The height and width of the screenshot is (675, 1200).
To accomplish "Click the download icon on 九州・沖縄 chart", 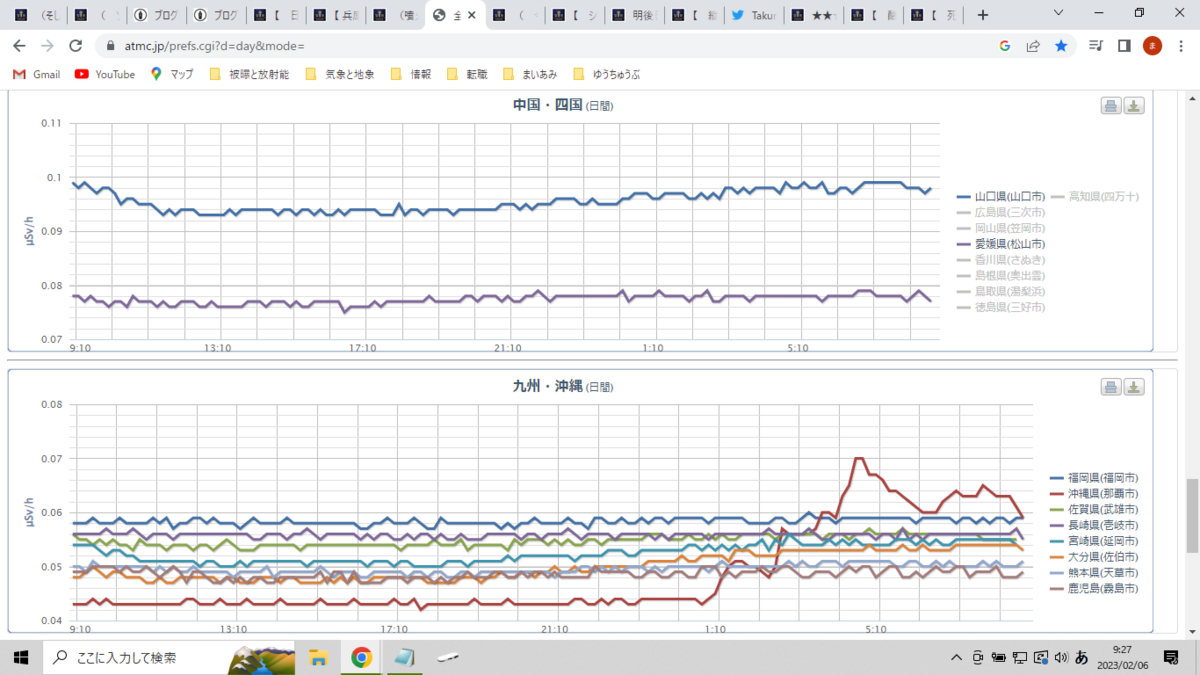I will pos(1134,387).
